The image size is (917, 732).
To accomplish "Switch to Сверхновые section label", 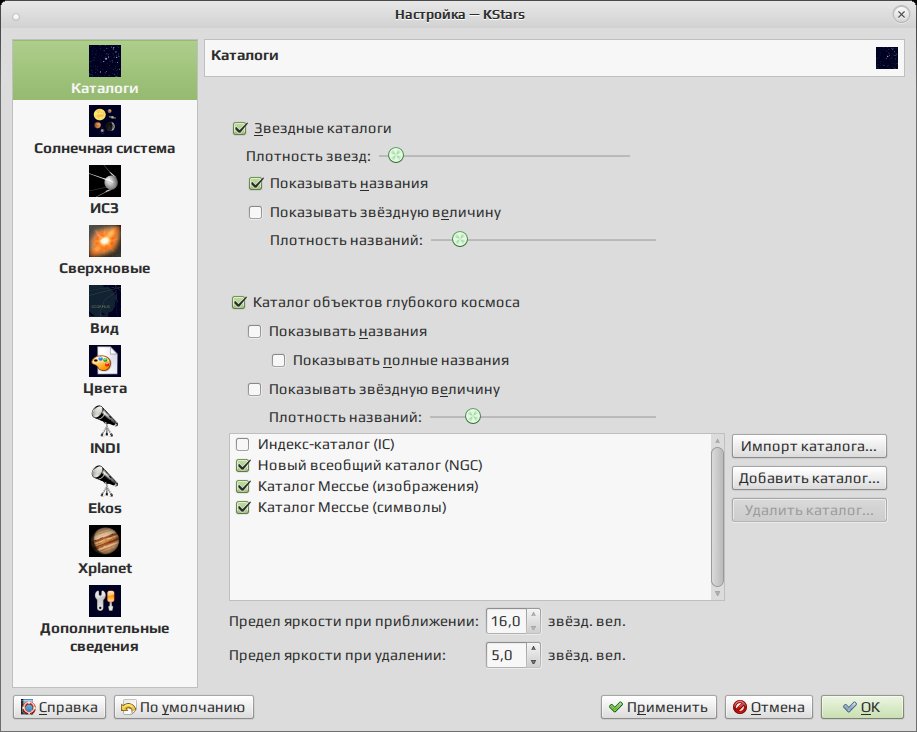I will (105, 268).
